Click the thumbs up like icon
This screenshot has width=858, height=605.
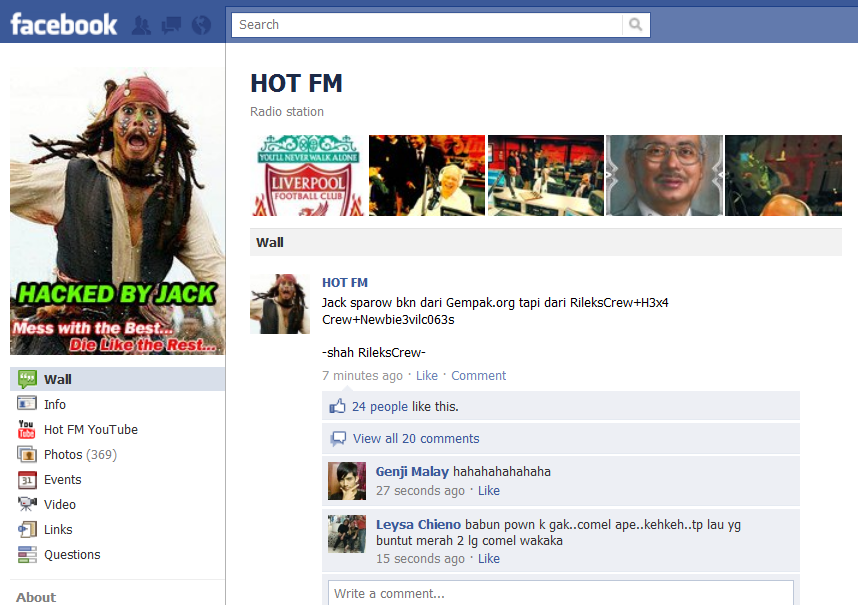point(337,406)
